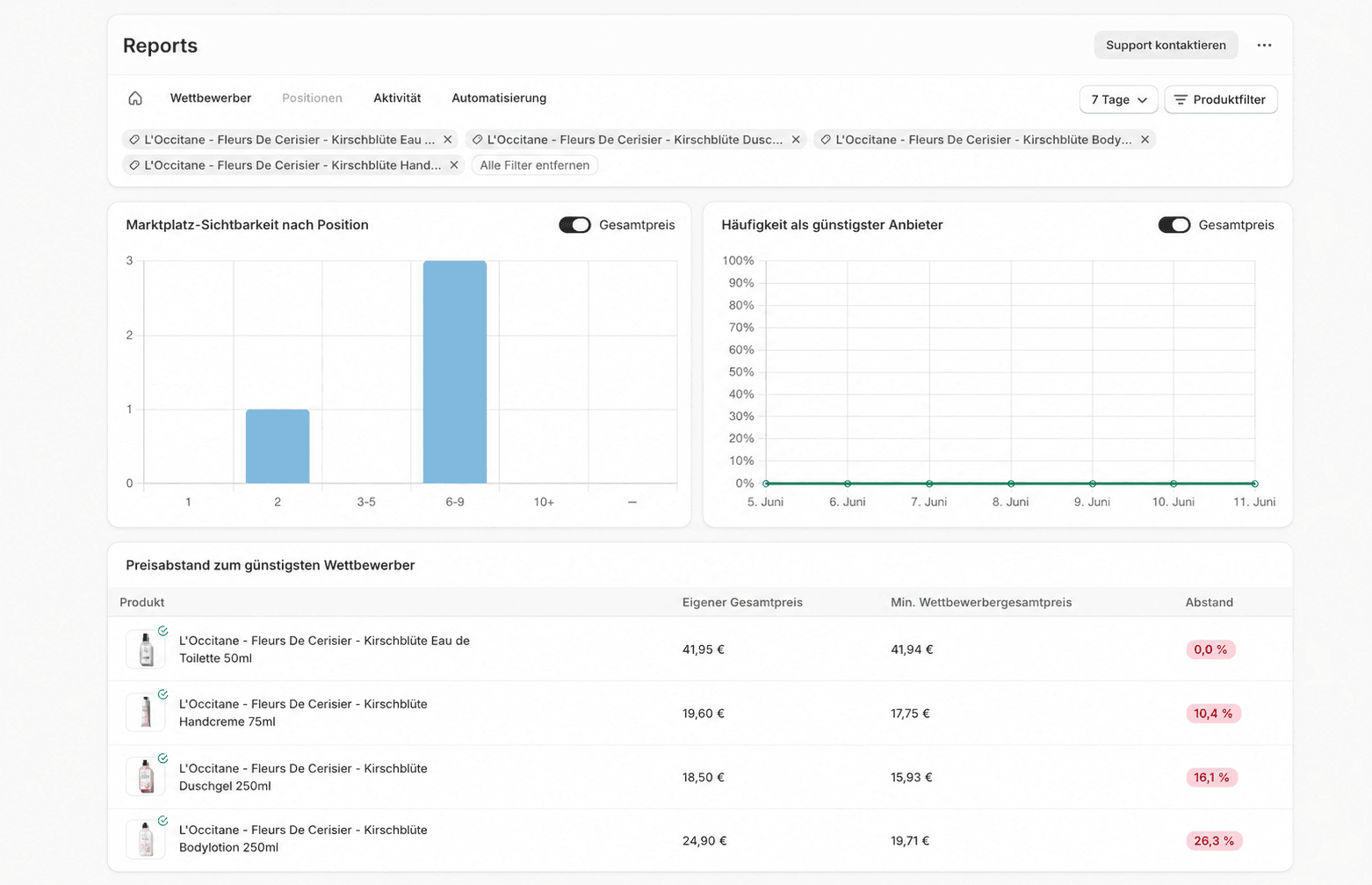Click the tag icon on the Body... filter chip
The height and width of the screenshot is (885, 1372).
click(826, 140)
